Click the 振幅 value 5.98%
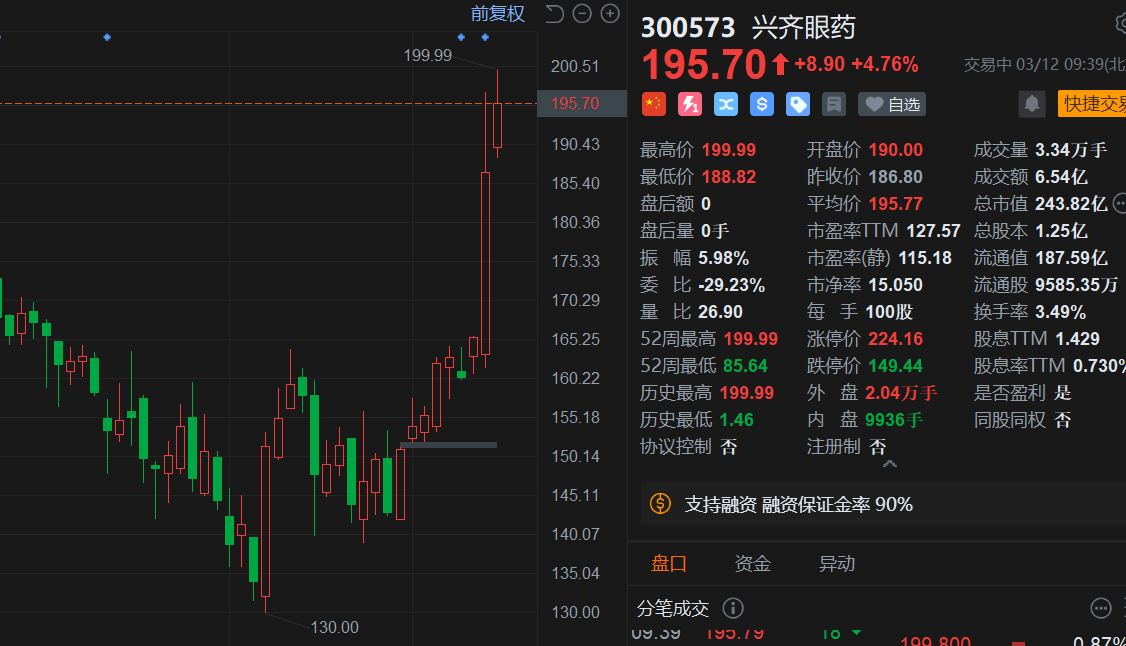The image size is (1126, 646). point(724,258)
